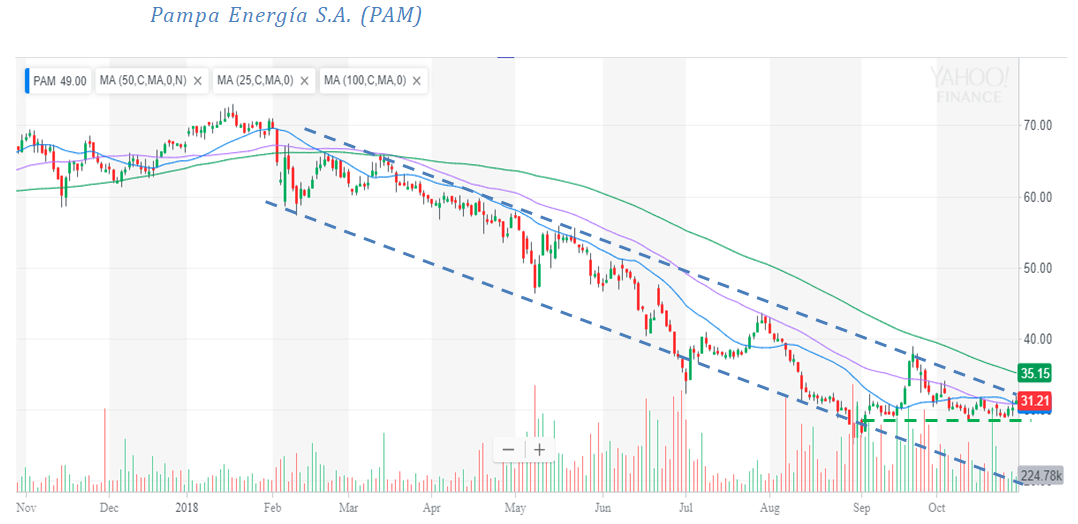Click the 60.00 price axis label
The image size is (1078, 524).
tap(1038, 197)
